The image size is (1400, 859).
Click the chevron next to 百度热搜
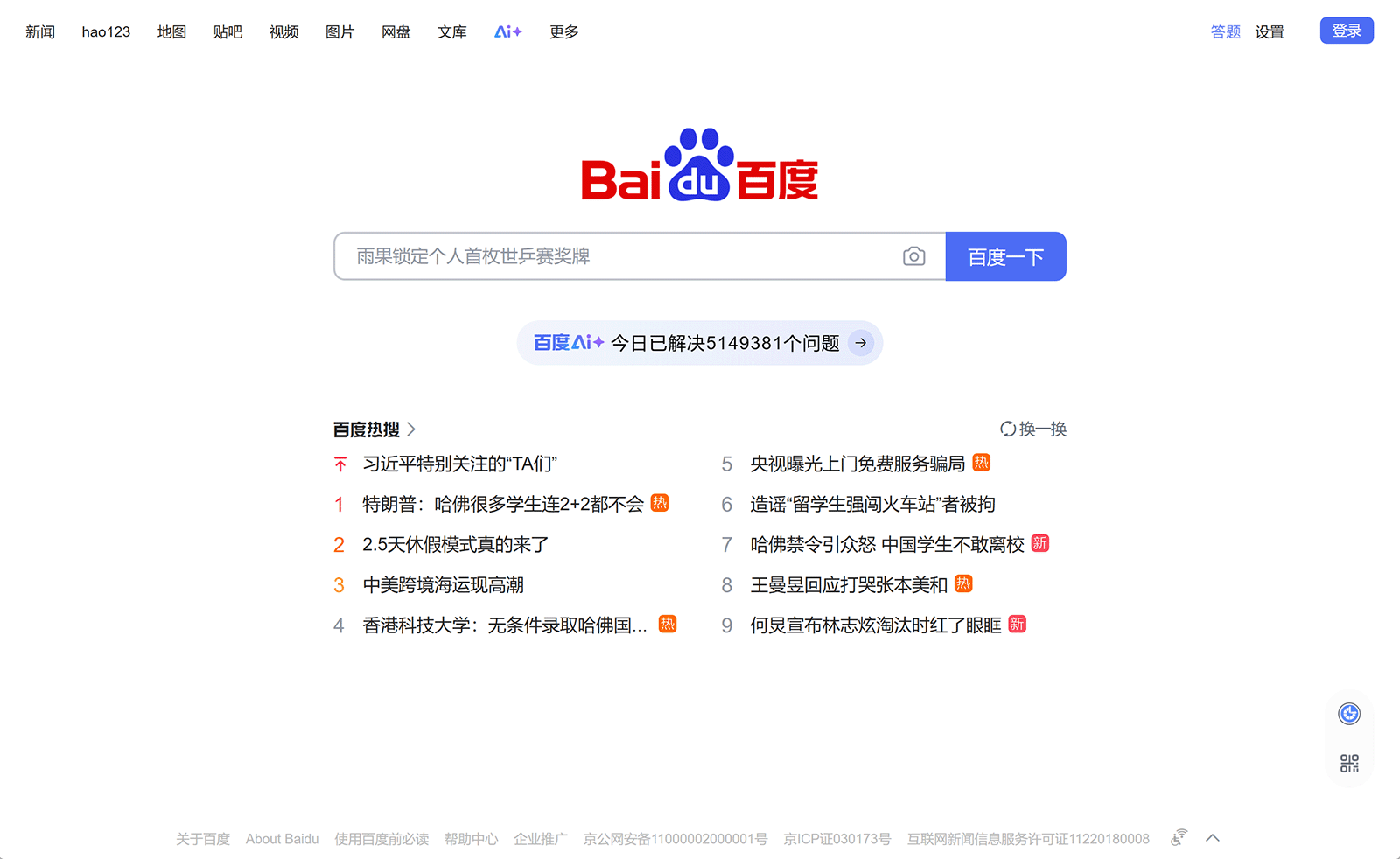[x=411, y=429]
